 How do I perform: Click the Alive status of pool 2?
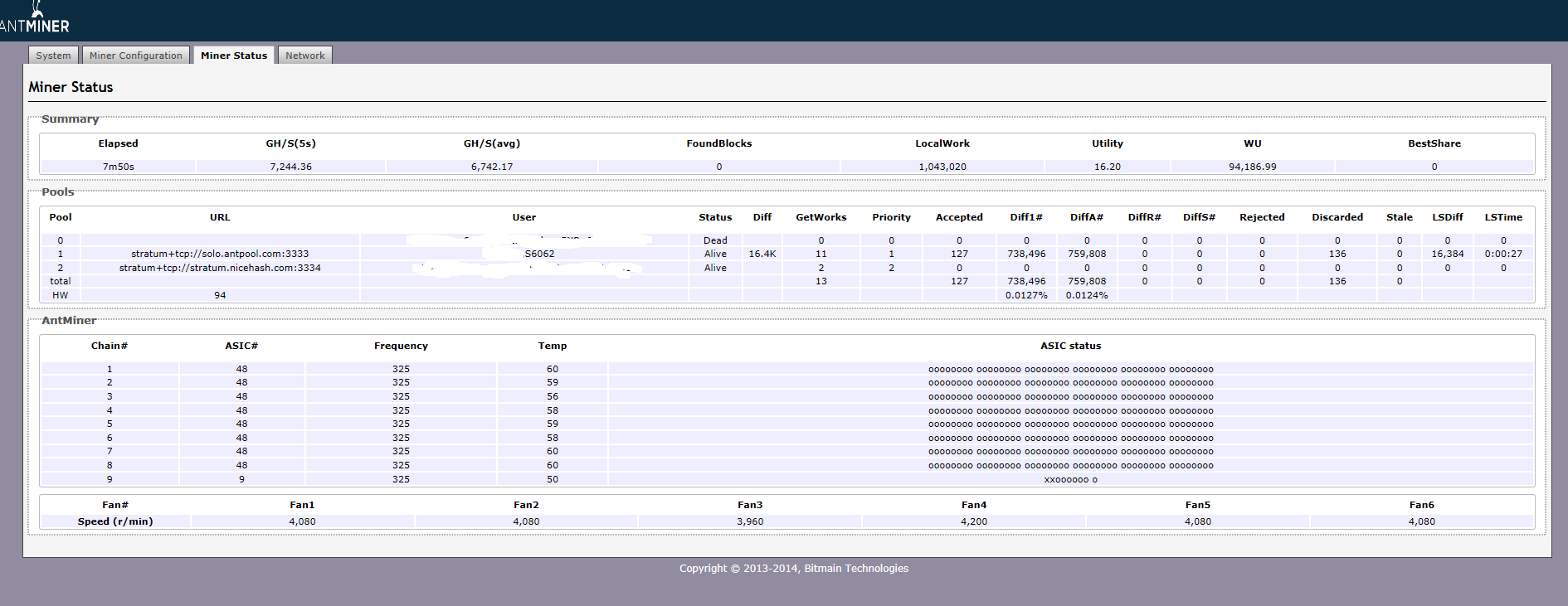(715, 268)
